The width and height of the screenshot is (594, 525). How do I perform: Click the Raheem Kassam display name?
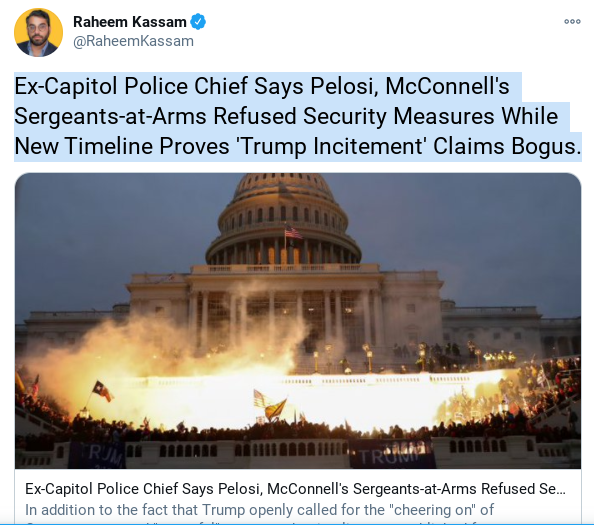point(130,22)
